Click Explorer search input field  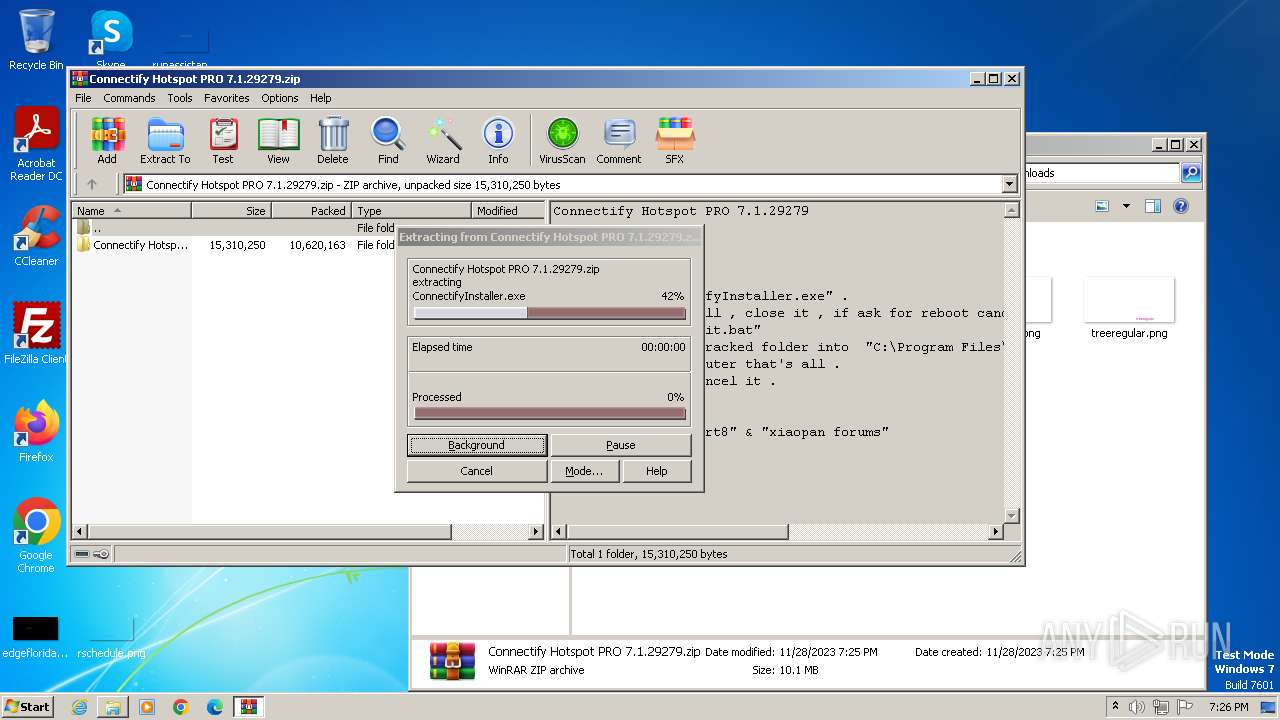(1102, 173)
